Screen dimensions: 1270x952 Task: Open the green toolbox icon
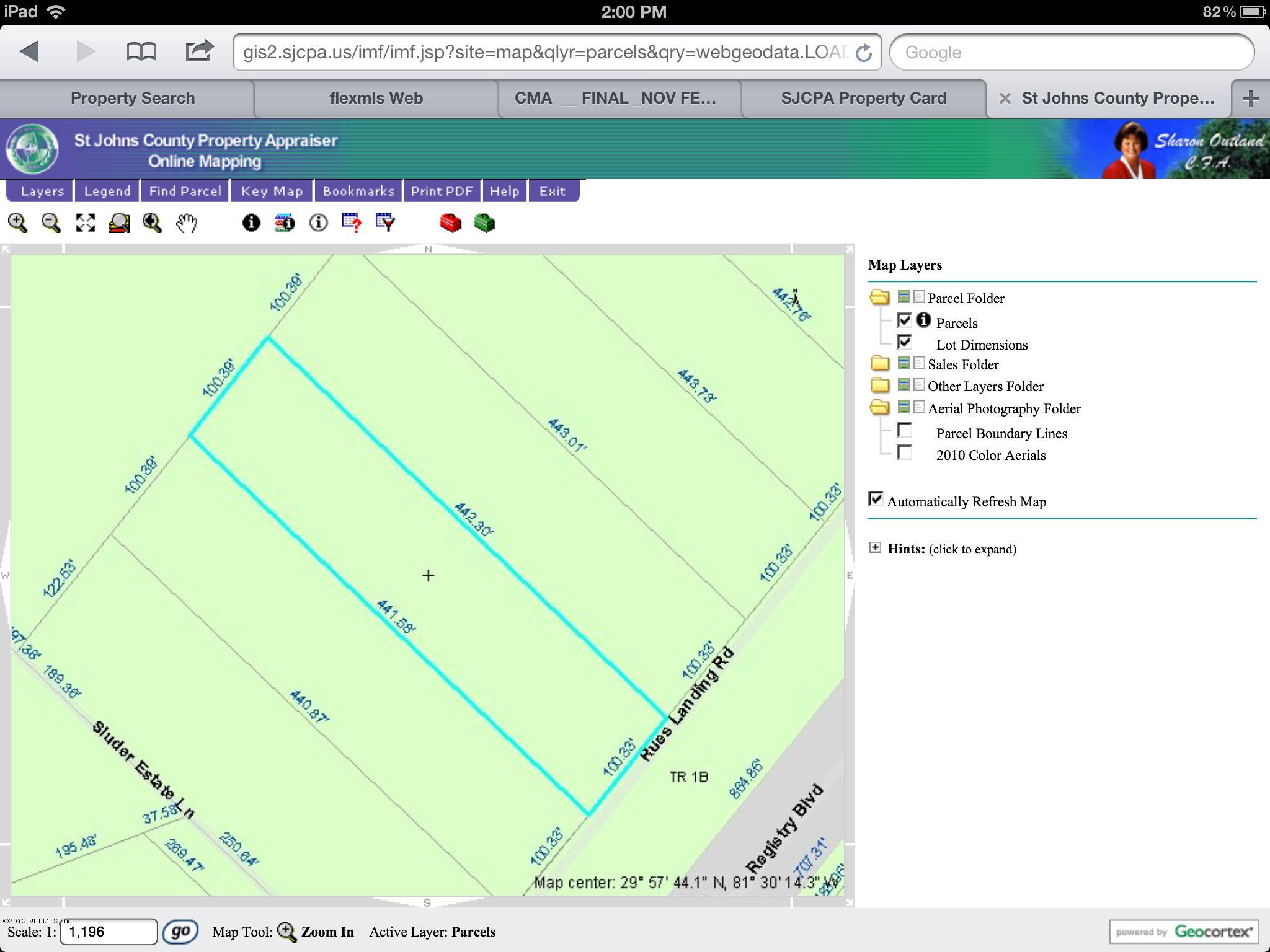tap(484, 223)
